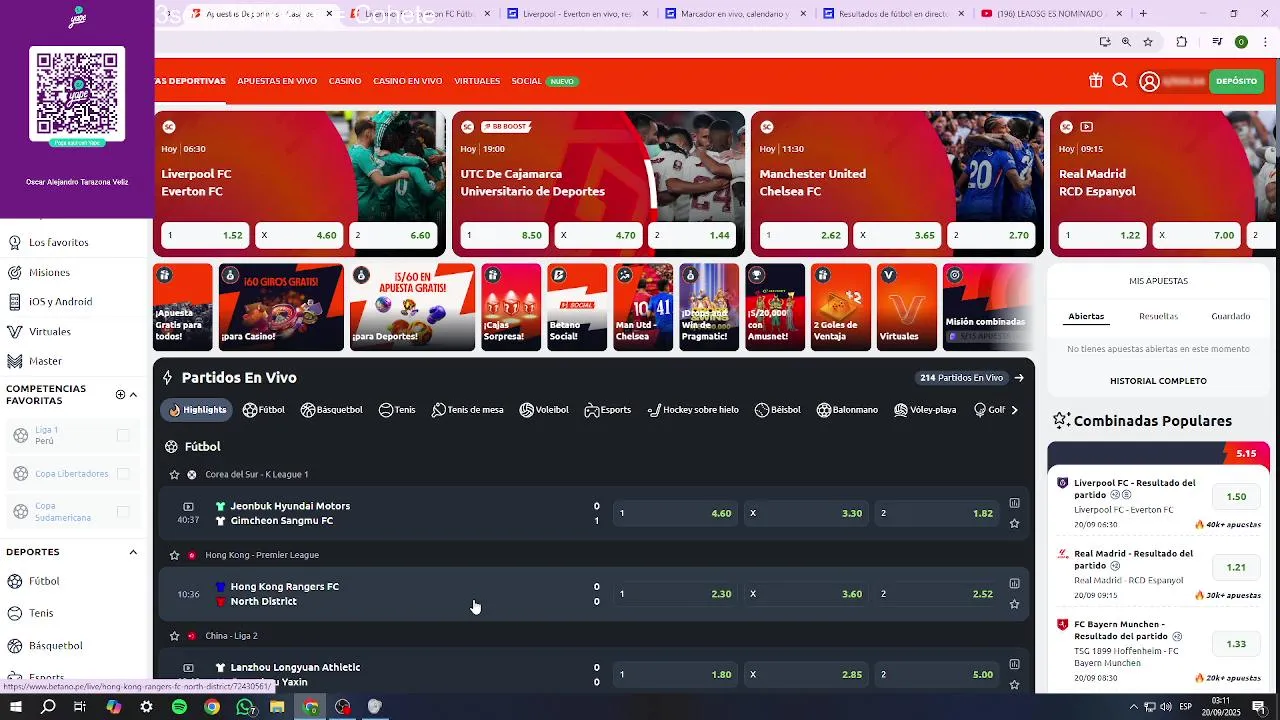The width and height of the screenshot is (1280, 720).
Task: Bet on North District win at 2.52
Action: [x=937, y=594]
